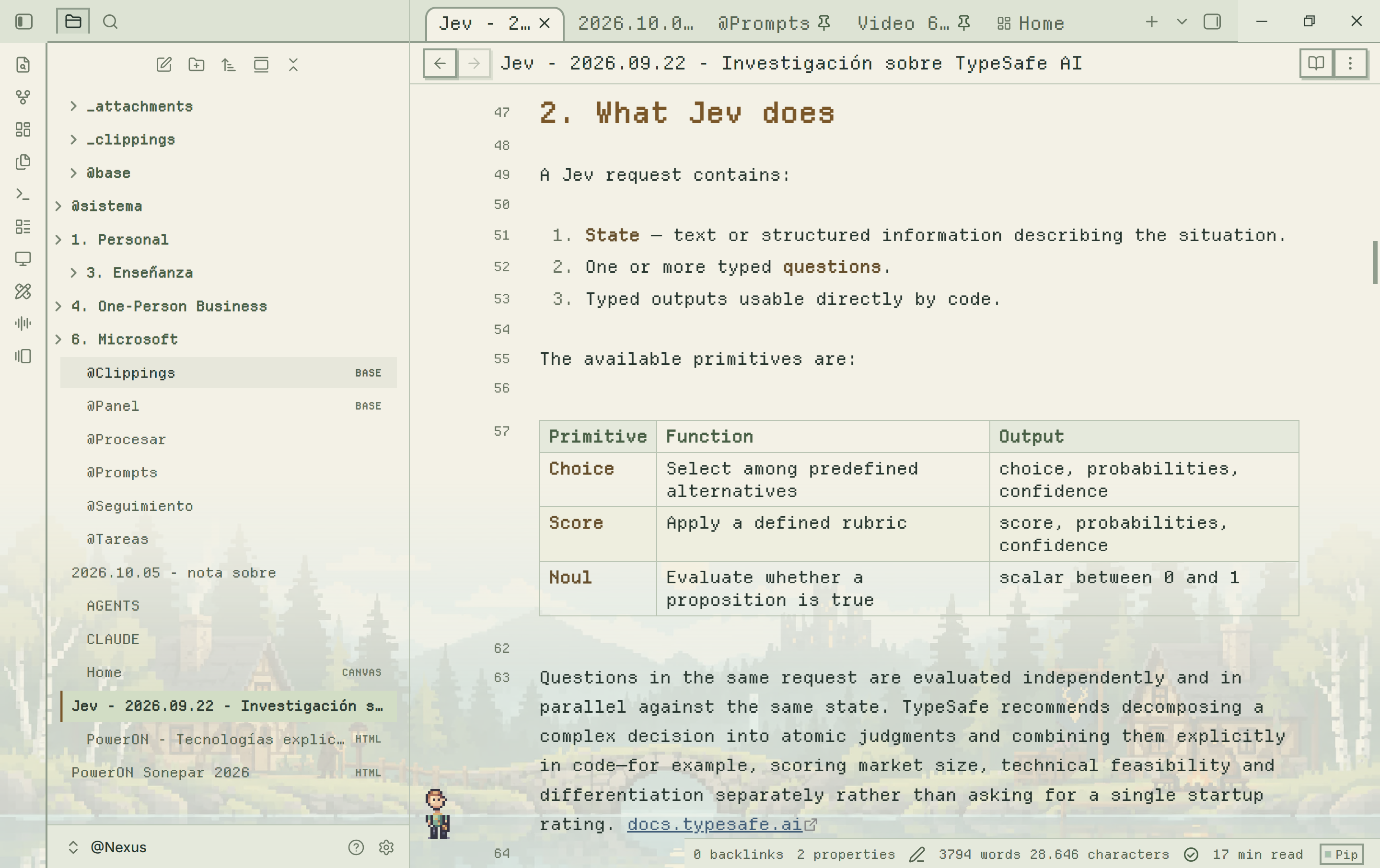Open the audio waveform ribbon icon
The image size is (1380, 868).
tap(23, 324)
